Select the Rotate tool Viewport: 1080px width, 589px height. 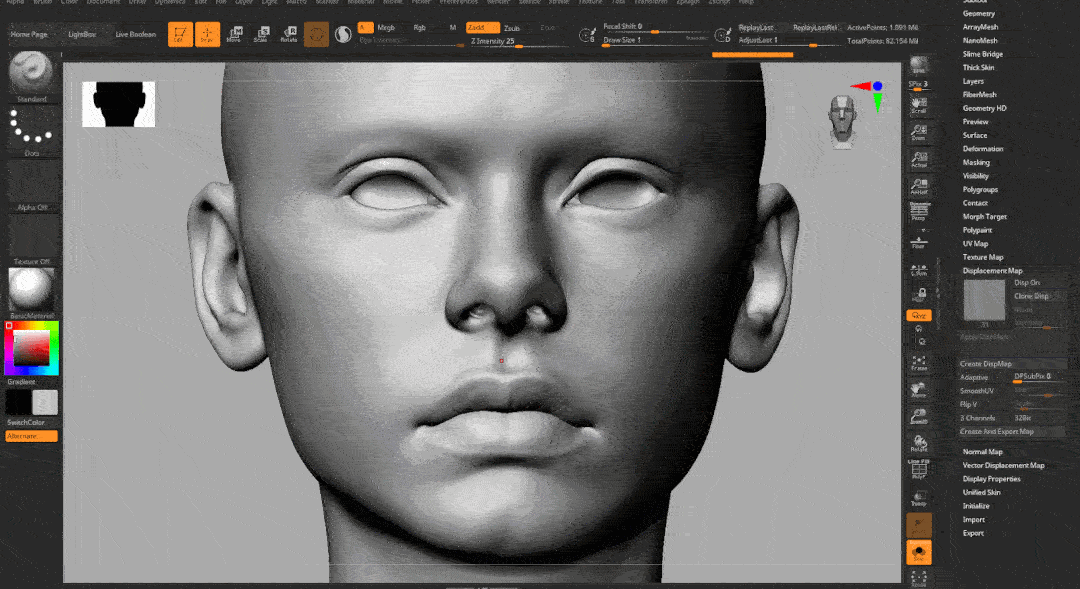tap(289, 35)
